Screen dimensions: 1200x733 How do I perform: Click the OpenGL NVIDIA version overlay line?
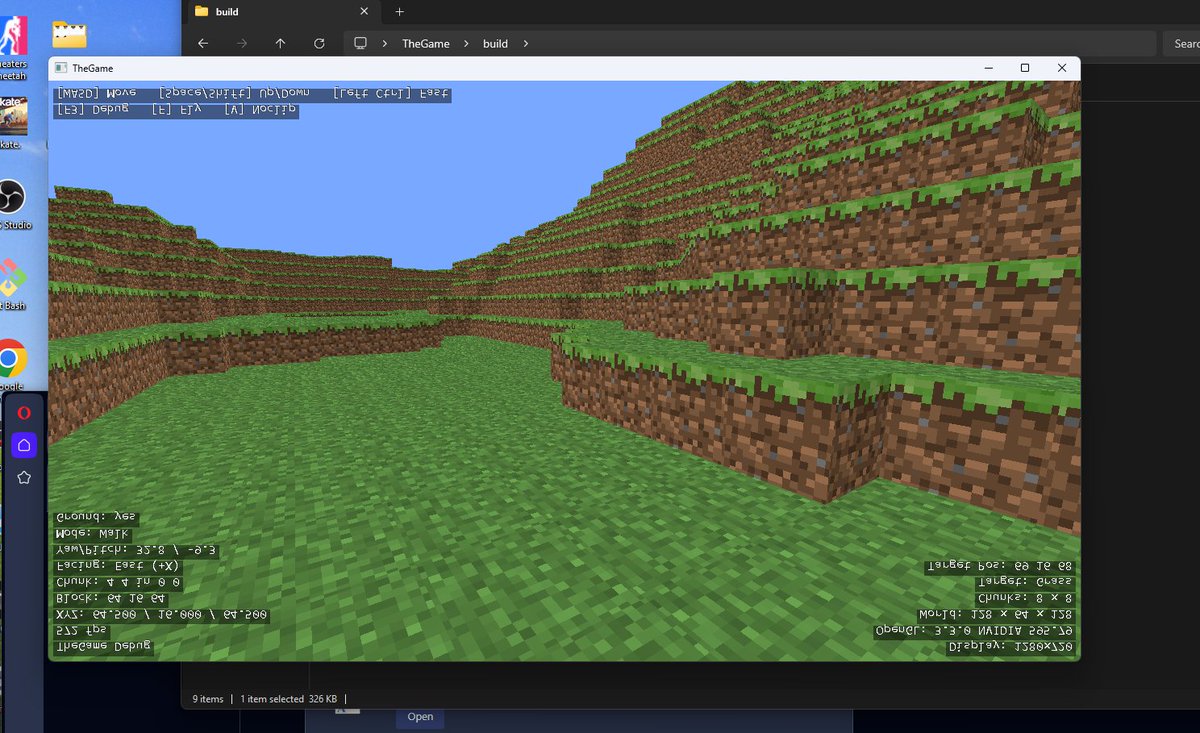tap(974, 631)
